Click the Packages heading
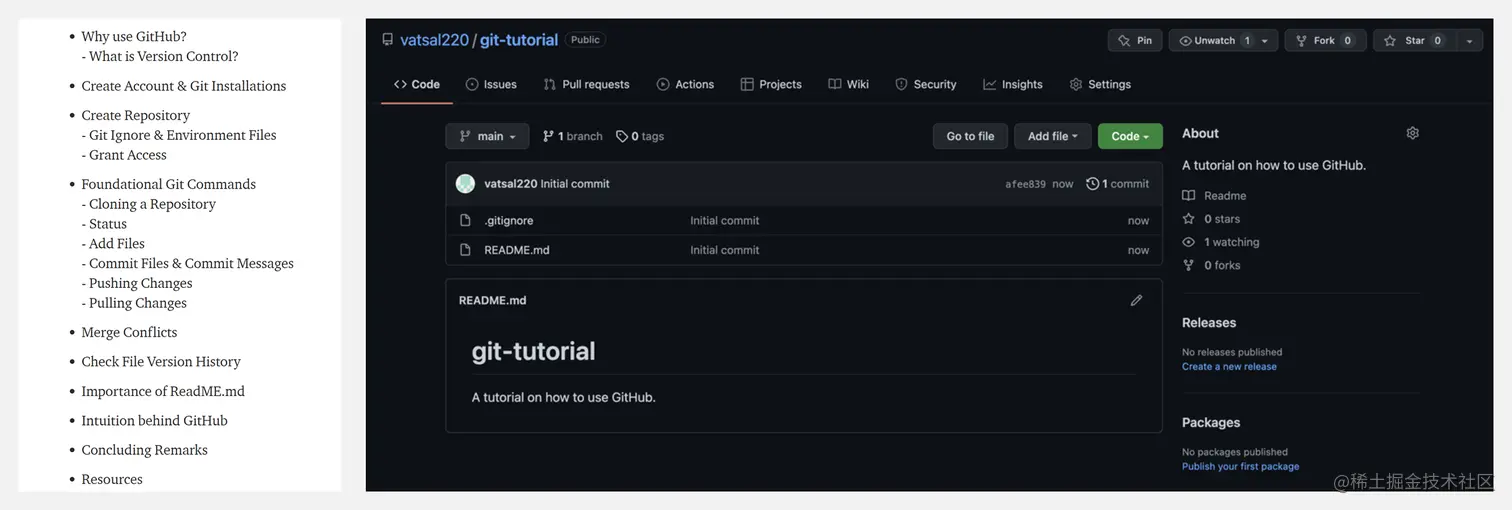 click(x=1211, y=423)
